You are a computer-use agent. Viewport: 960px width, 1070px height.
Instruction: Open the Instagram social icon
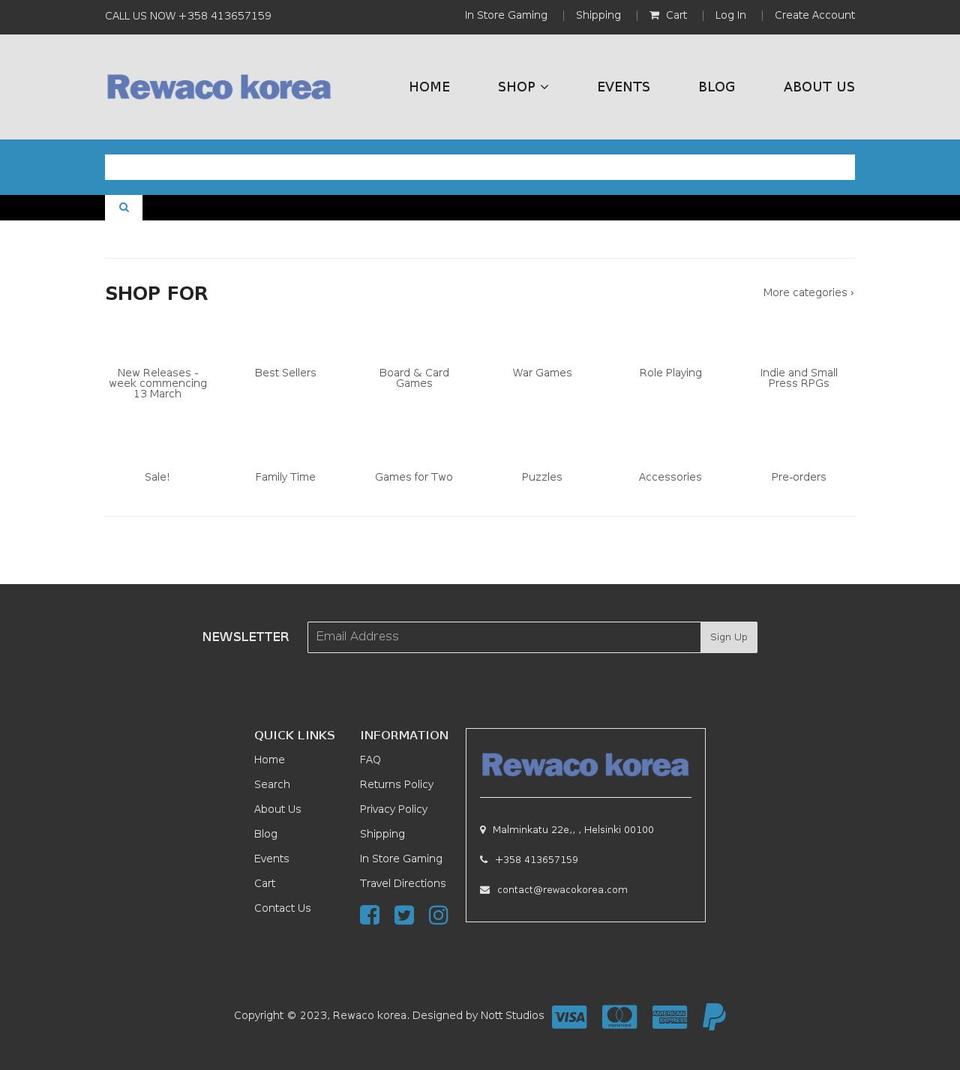438,915
